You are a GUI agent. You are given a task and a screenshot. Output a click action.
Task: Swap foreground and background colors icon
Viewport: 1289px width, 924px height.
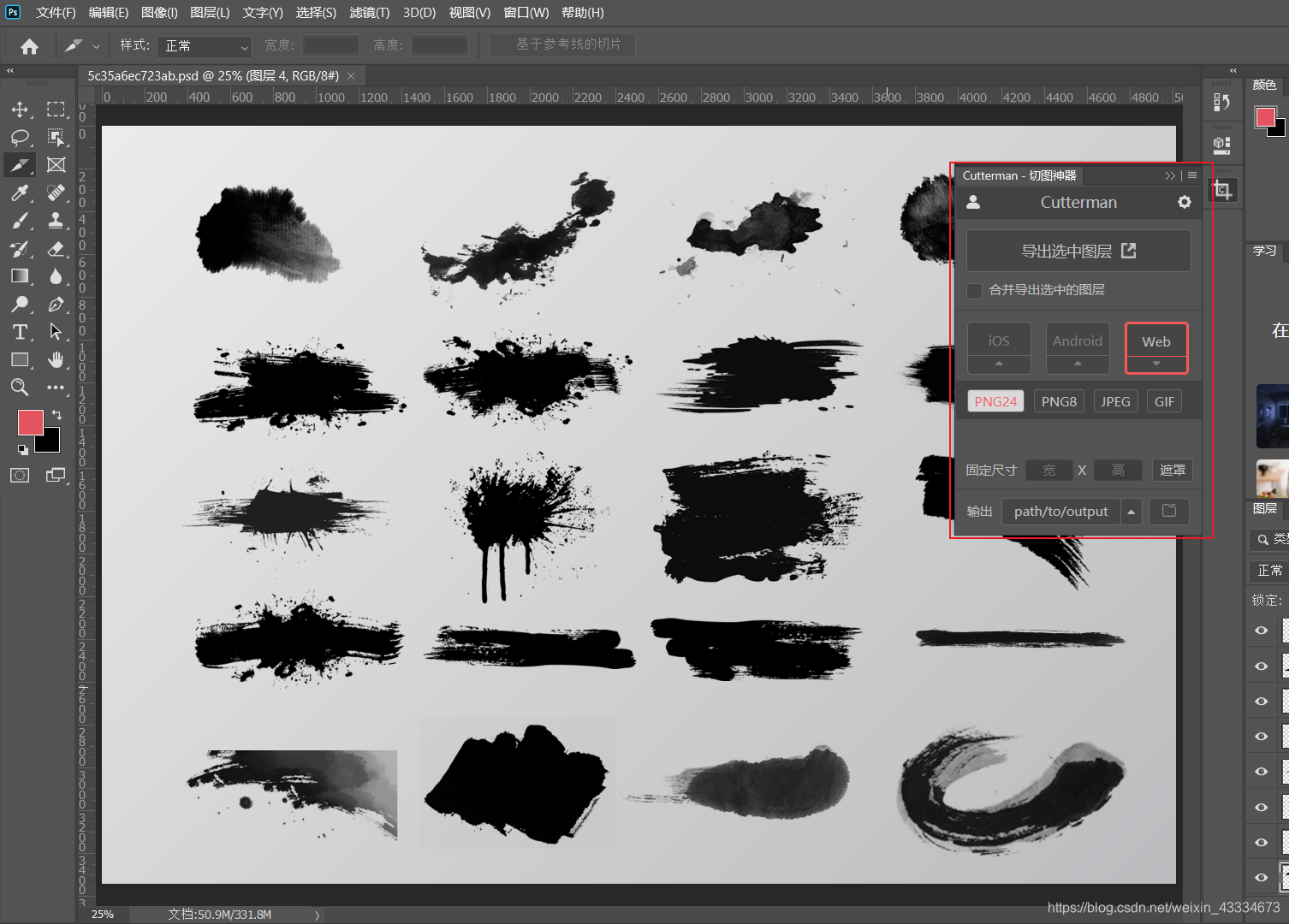[56, 415]
